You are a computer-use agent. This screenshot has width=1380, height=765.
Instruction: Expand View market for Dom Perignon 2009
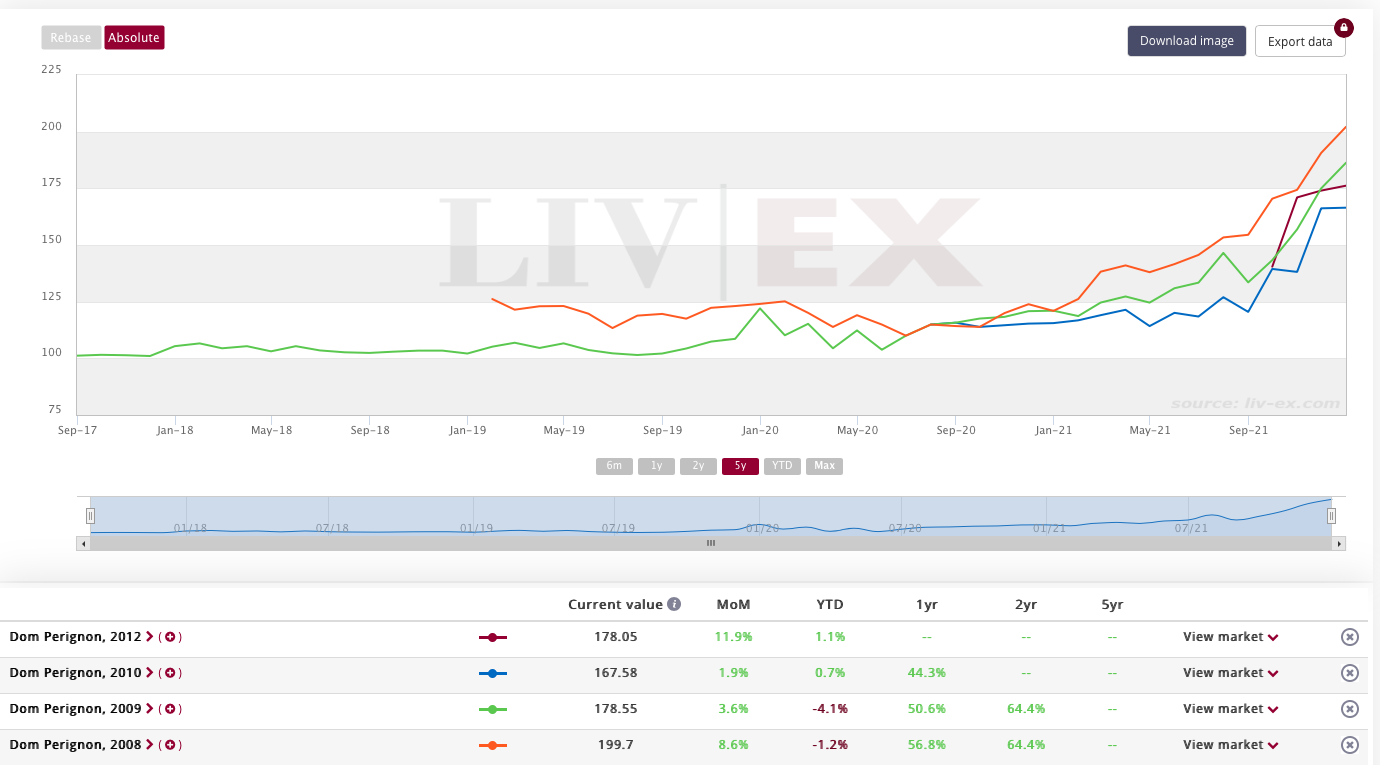(1230, 709)
